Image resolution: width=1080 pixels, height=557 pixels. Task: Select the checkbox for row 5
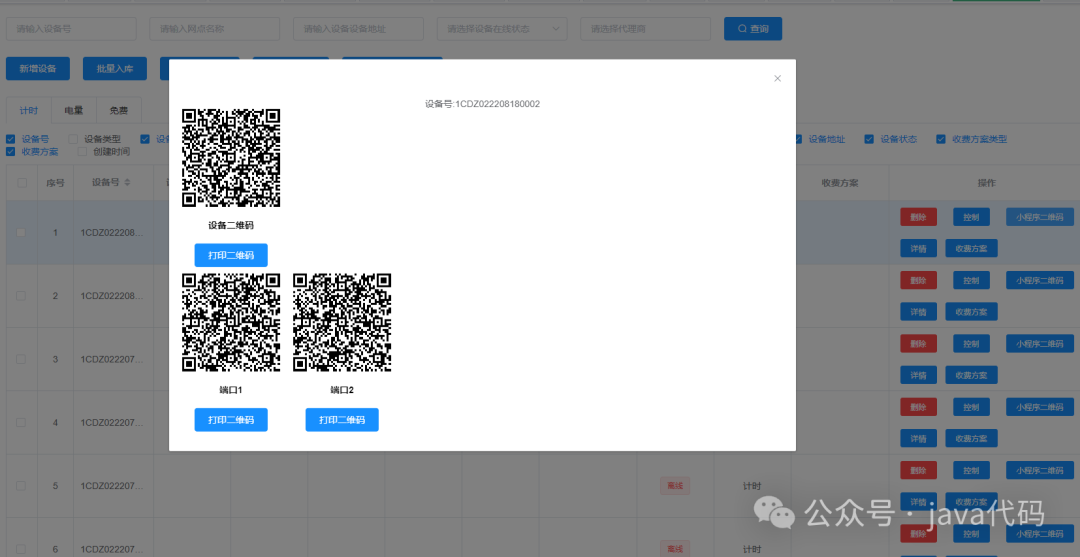click(x=21, y=485)
